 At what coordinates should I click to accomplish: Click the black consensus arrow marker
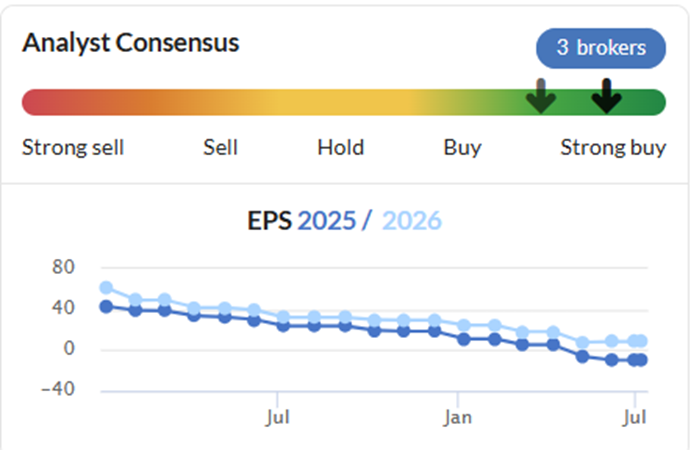pyautogui.click(x=606, y=96)
